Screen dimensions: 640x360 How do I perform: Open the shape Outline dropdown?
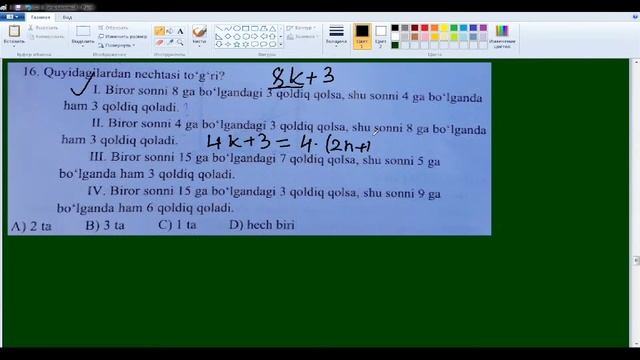[301, 28]
